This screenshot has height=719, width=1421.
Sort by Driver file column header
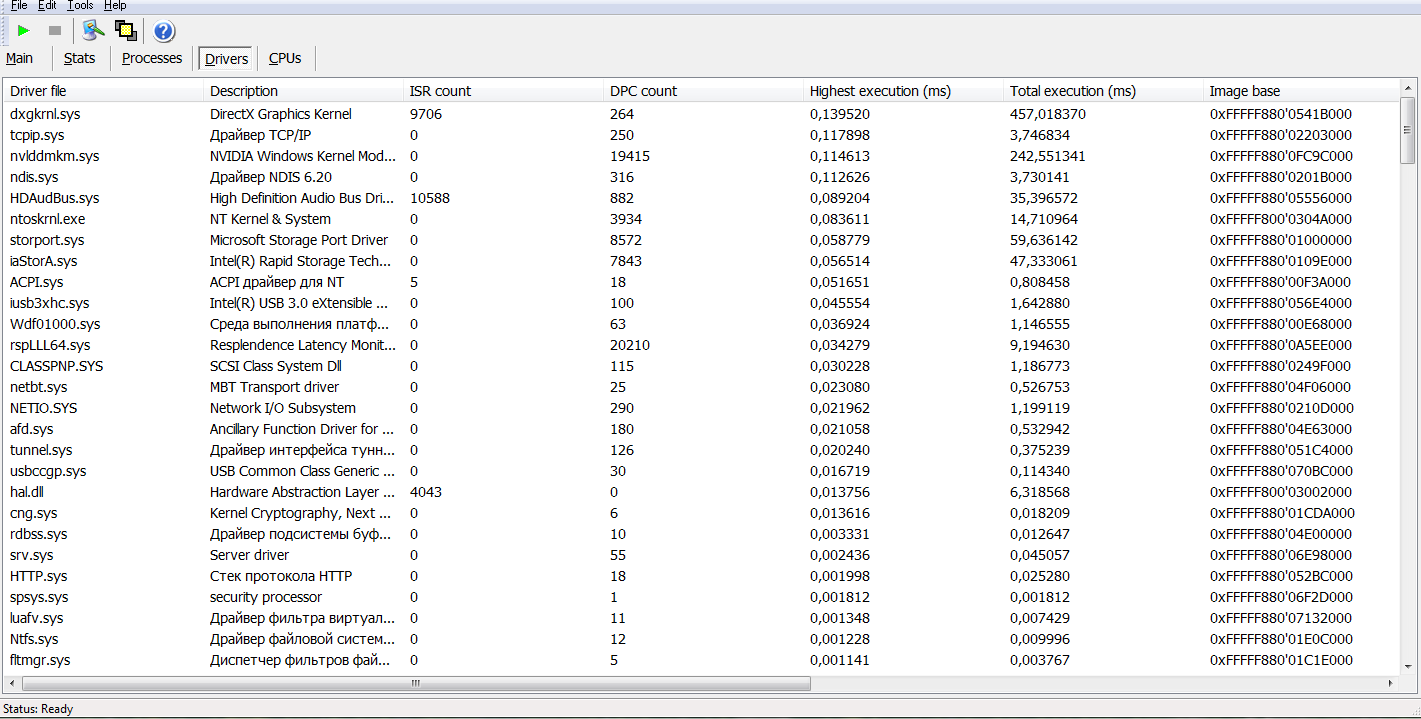pyautogui.click(x=103, y=91)
